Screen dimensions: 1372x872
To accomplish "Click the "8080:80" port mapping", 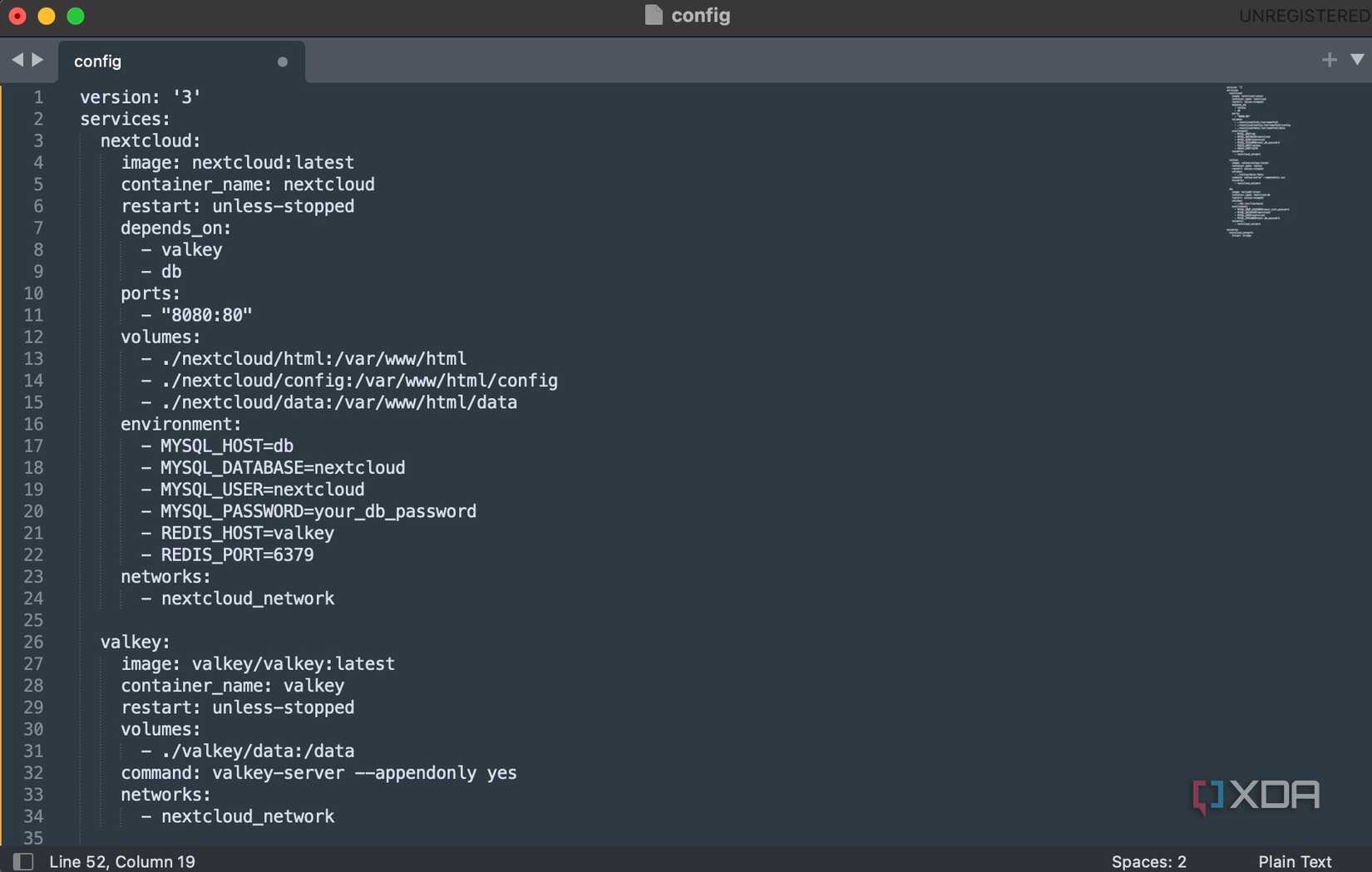I will 206,315.
